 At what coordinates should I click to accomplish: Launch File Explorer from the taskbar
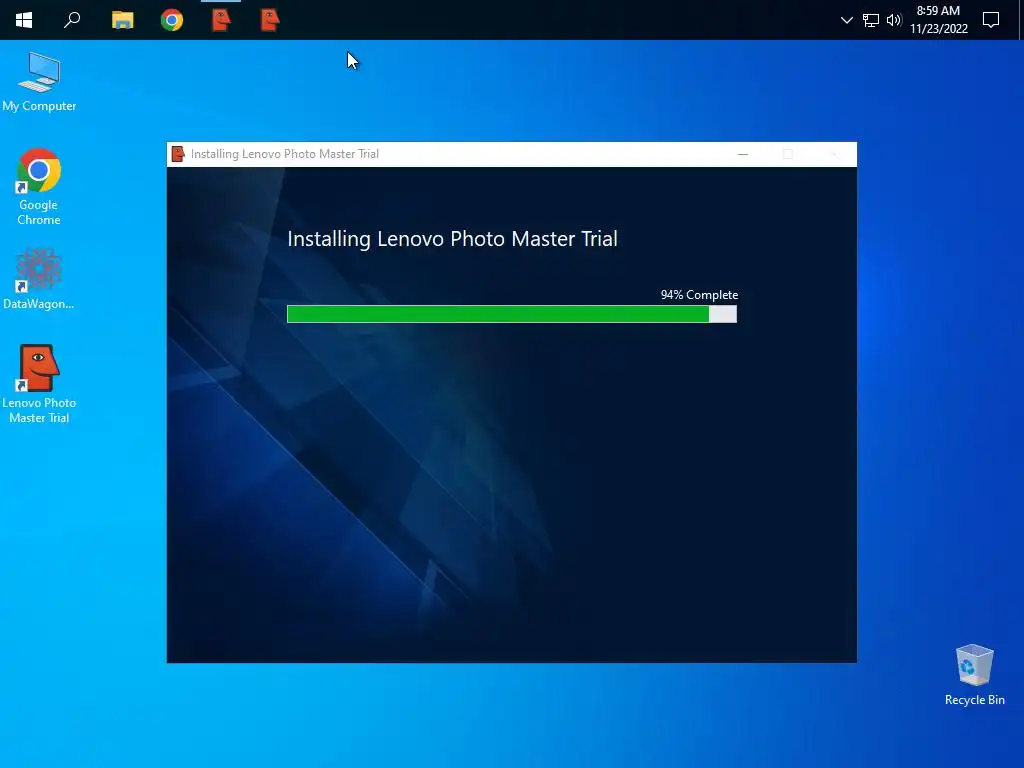point(123,20)
